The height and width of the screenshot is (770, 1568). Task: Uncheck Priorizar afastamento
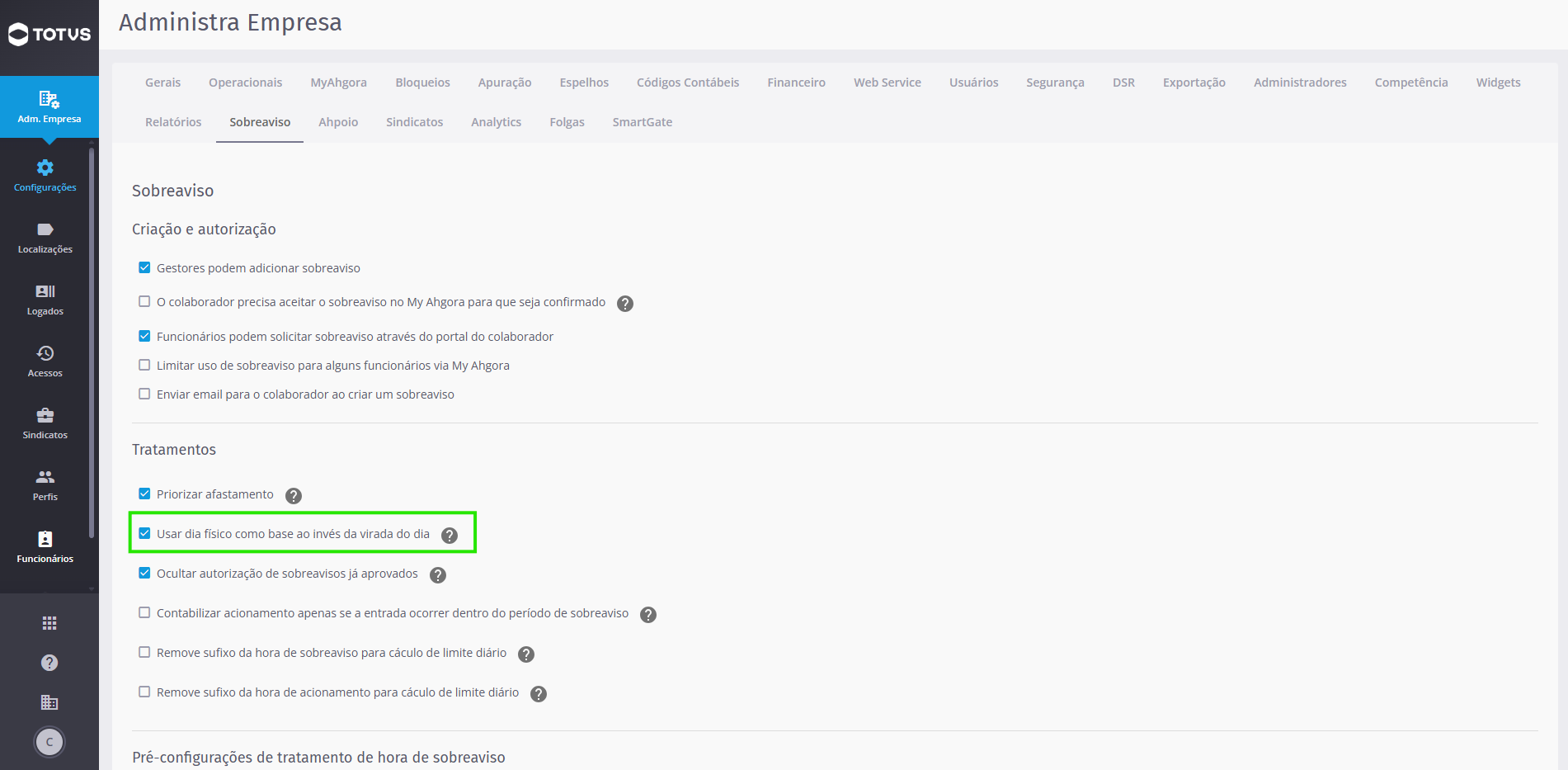pyautogui.click(x=144, y=494)
